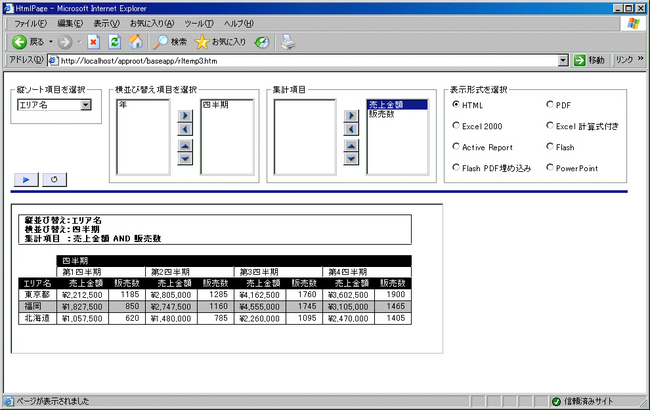Select the PowerPoint radio option
This screenshot has width=650, height=410.
click(x=551, y=168)
